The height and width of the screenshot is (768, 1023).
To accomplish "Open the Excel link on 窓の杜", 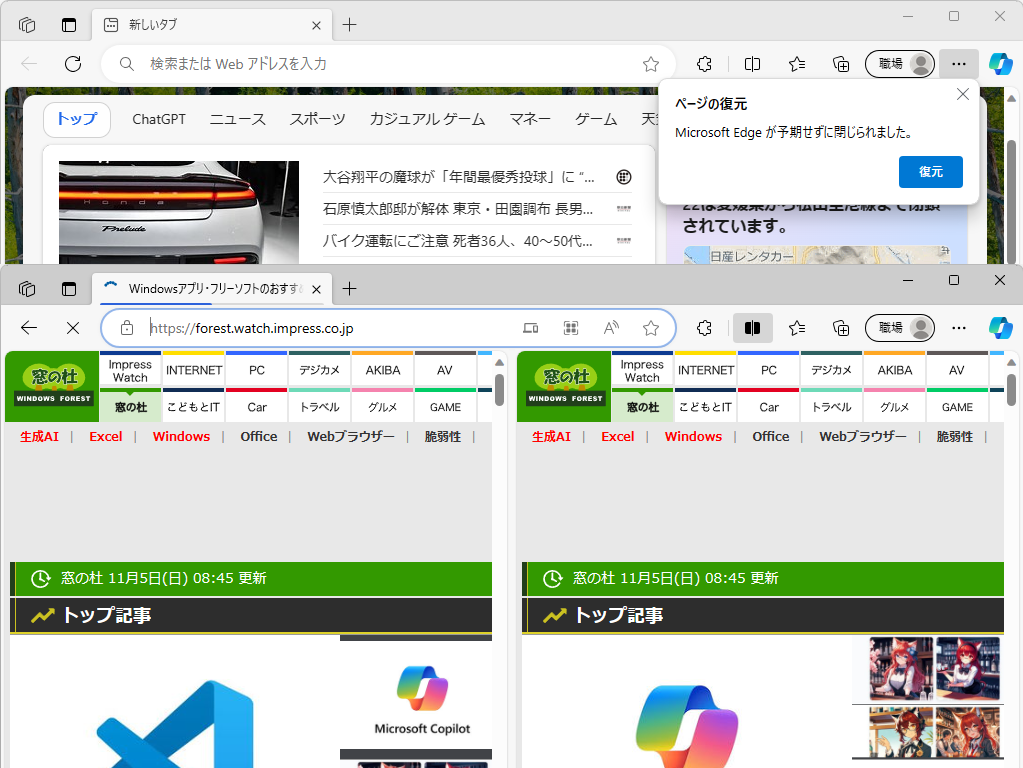I will [x=105, y=436].
